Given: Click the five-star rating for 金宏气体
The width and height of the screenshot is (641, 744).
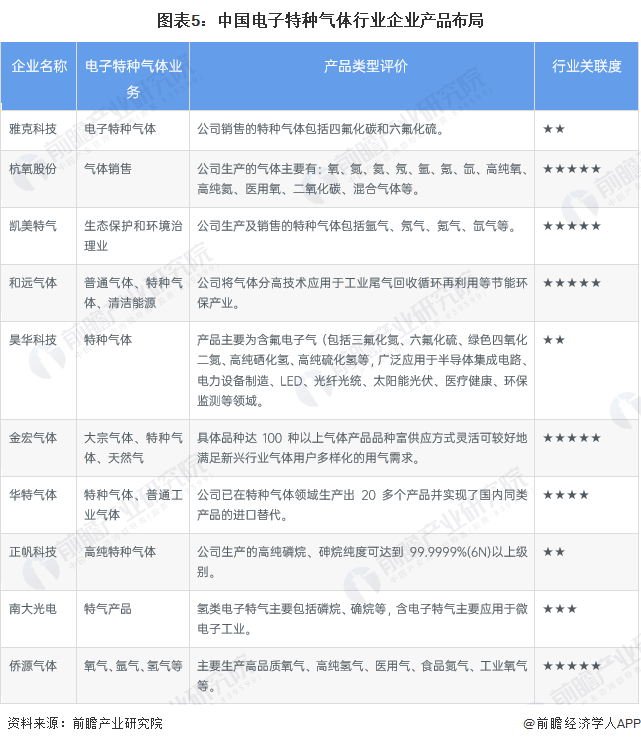Looking at the screenshot, I should [x=572, y=437].
